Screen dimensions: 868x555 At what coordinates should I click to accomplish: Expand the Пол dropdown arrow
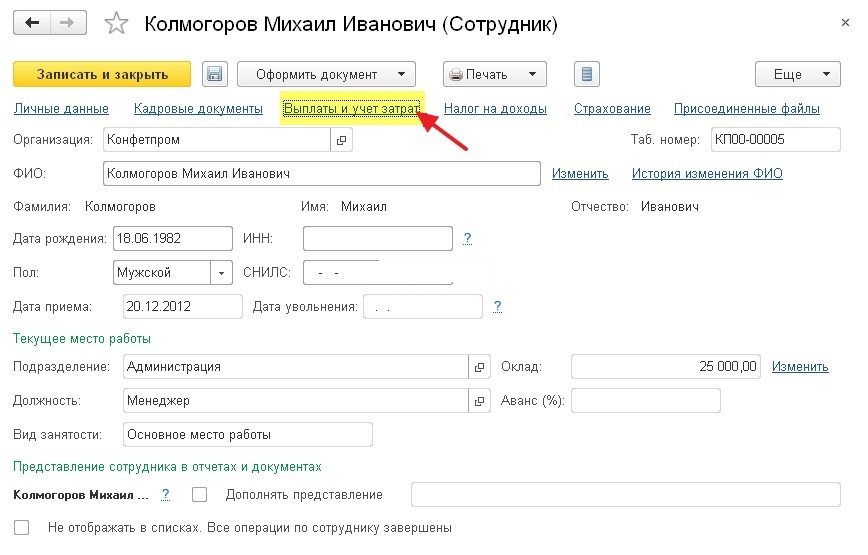221,273
